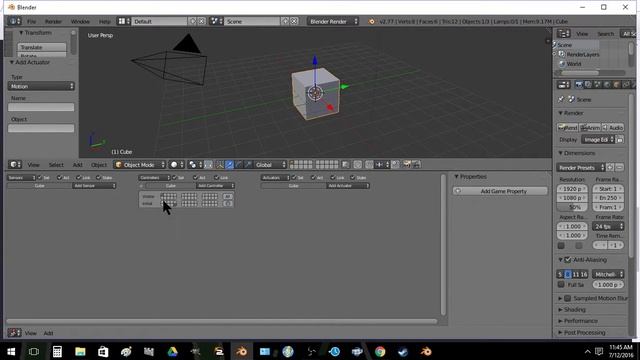Open Blender from the Windows taskbar

242,351
